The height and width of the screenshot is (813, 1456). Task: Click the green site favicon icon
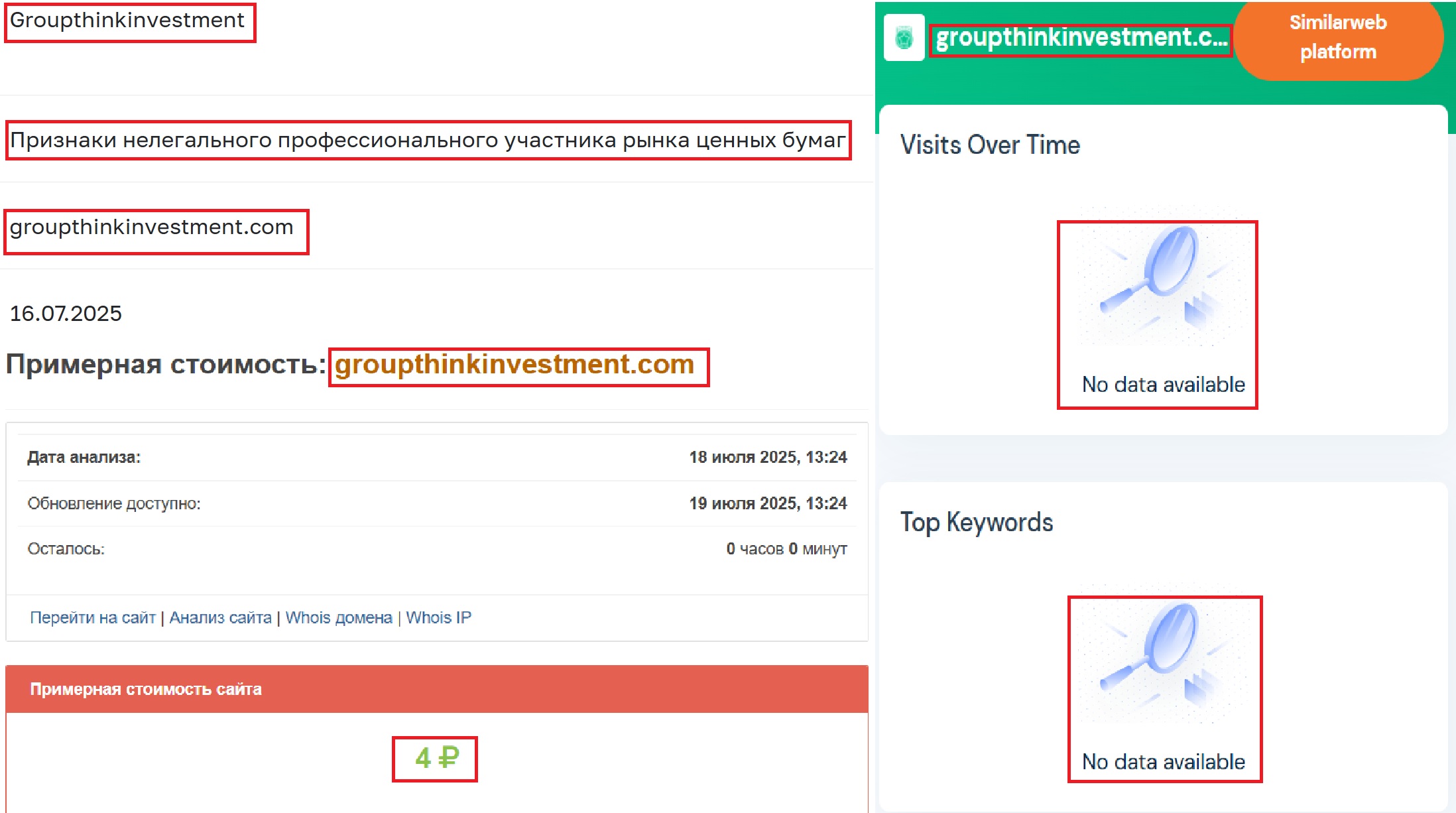click(904, 38)
